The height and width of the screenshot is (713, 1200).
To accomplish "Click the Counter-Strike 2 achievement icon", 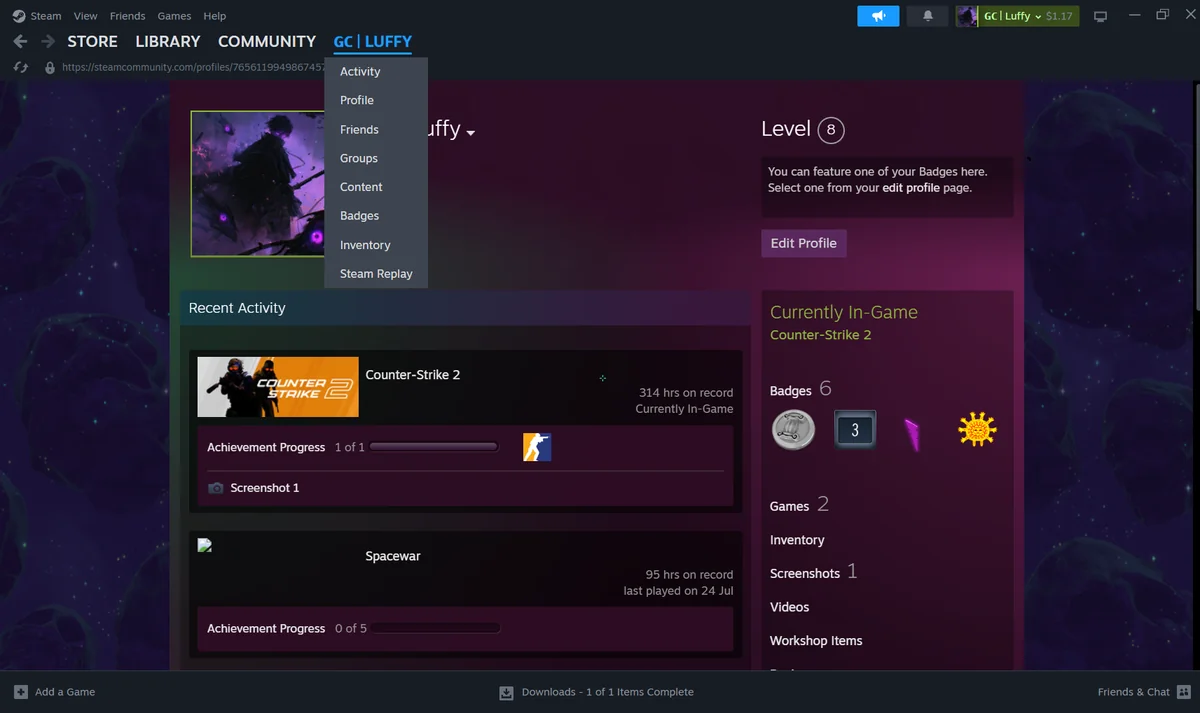I will (537, 447).
